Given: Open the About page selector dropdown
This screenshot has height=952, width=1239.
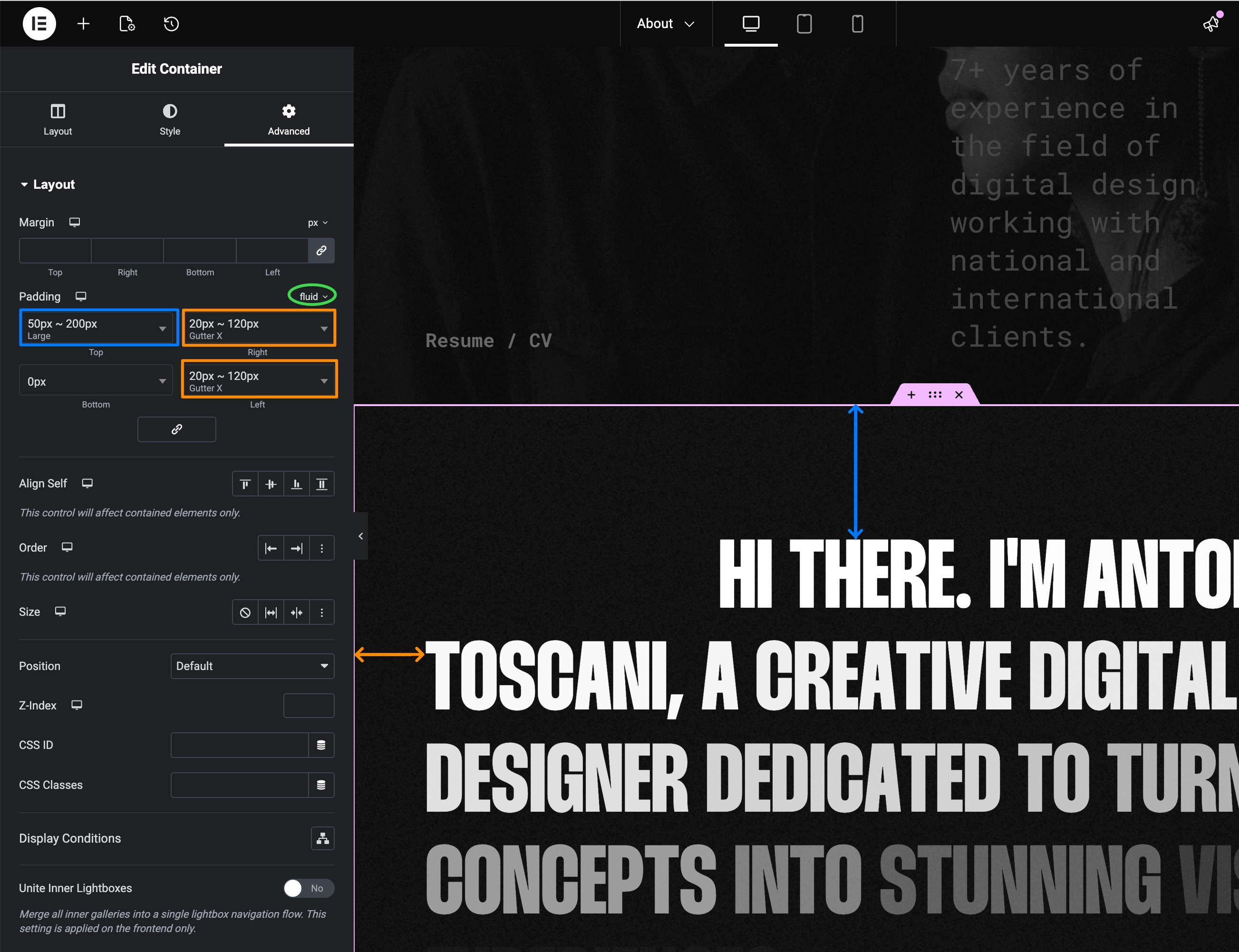Looking at the screenshot, I should [665, 24].
